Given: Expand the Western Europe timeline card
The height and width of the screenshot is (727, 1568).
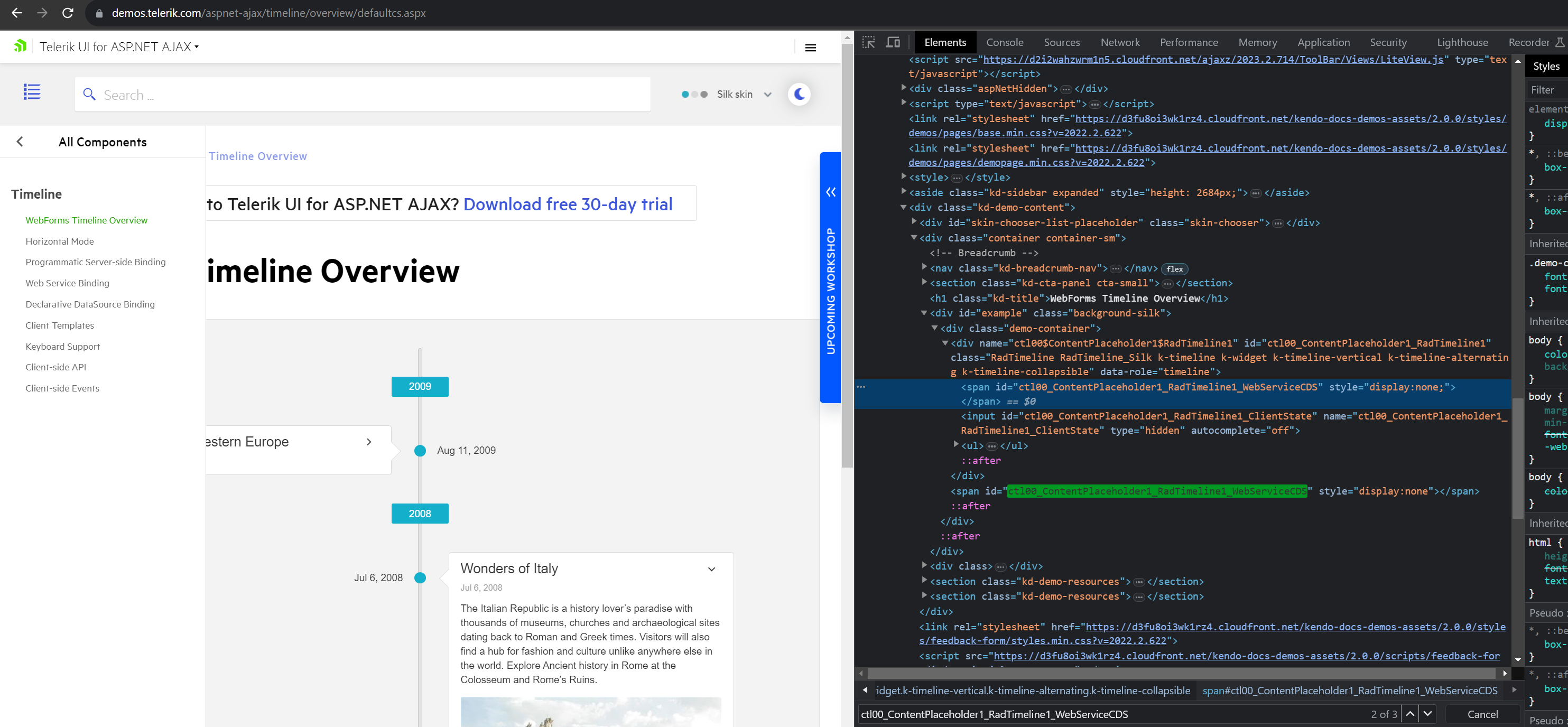Looking at the screenshot, I should (x=369, y=442).
